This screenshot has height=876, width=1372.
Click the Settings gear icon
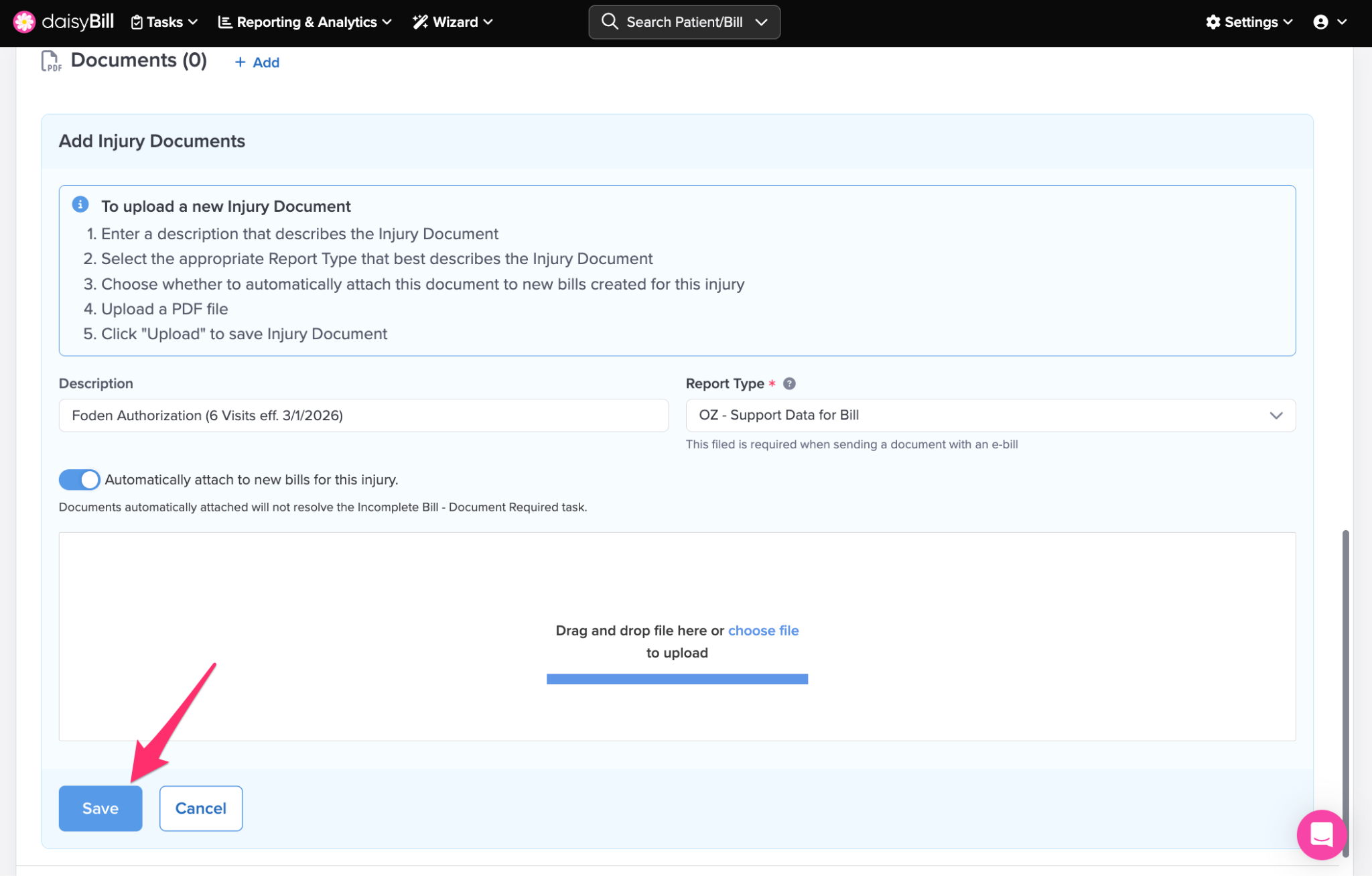[1213, 22]
